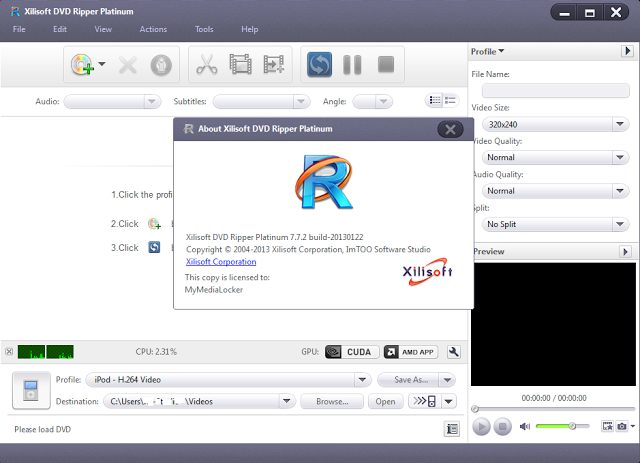Close the About dialog
The height and width of the screenshot is (463, 640).
coord(450,129)
